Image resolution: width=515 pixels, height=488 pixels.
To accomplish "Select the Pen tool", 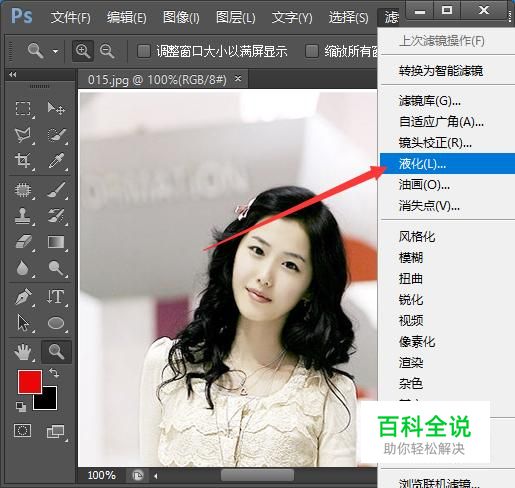I will 23,297.
